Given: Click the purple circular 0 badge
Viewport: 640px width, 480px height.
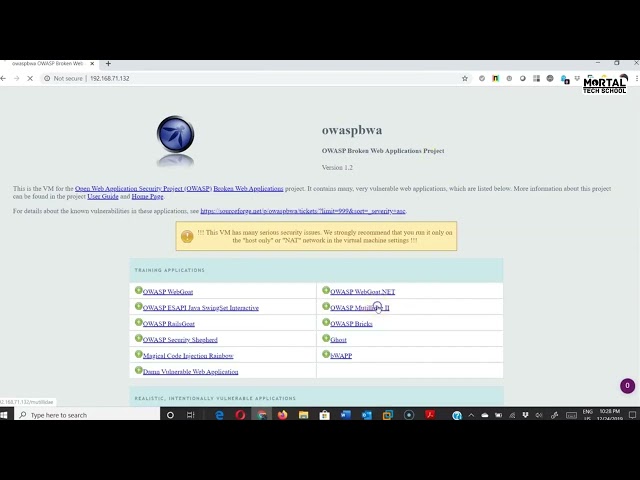Looking at the screenshot, I should point(627,386).
